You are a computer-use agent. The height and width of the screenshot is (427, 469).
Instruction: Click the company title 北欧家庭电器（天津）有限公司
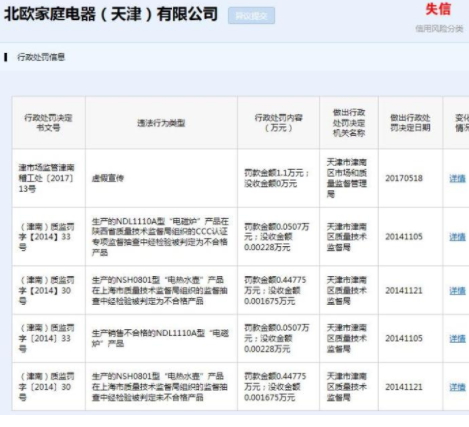click(x=111, y=14)
